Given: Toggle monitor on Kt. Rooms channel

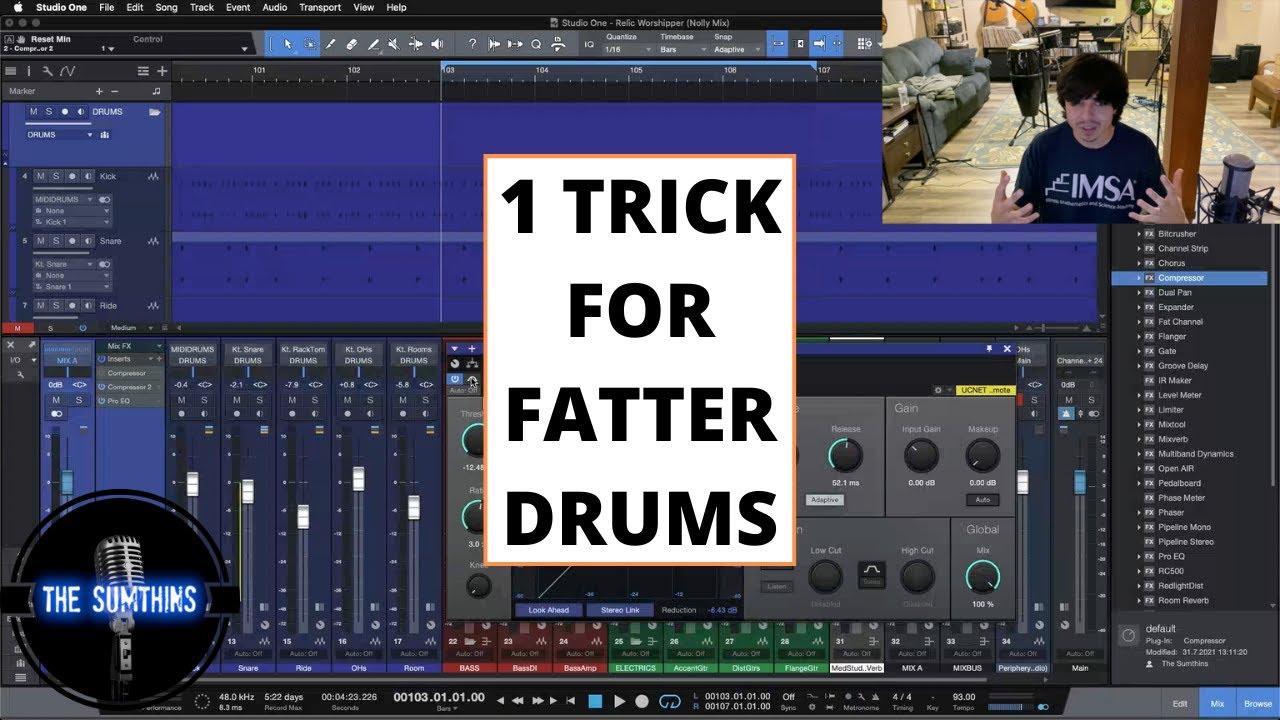Looking at the screenshot, I should pos(424,413).
